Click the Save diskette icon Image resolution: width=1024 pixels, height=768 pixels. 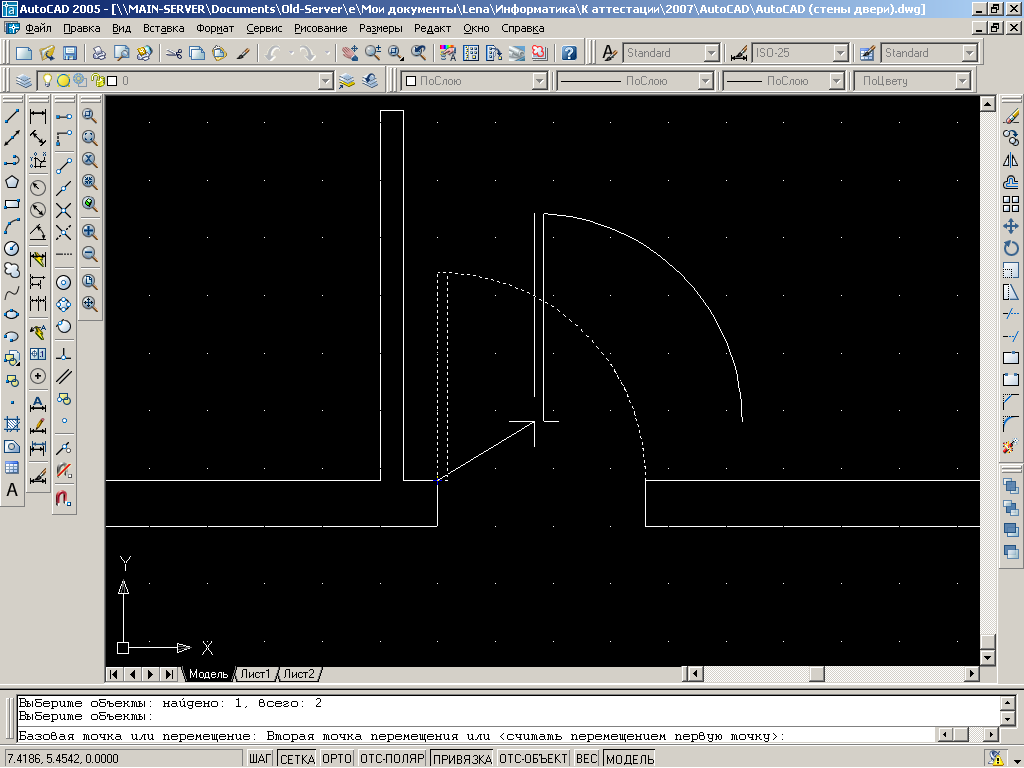pos(70,53)
